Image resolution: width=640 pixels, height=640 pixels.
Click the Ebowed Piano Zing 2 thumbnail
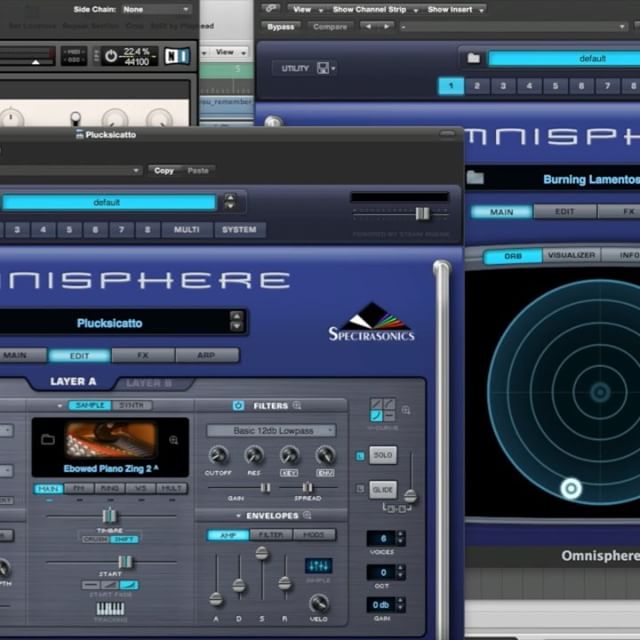point(110,440)
